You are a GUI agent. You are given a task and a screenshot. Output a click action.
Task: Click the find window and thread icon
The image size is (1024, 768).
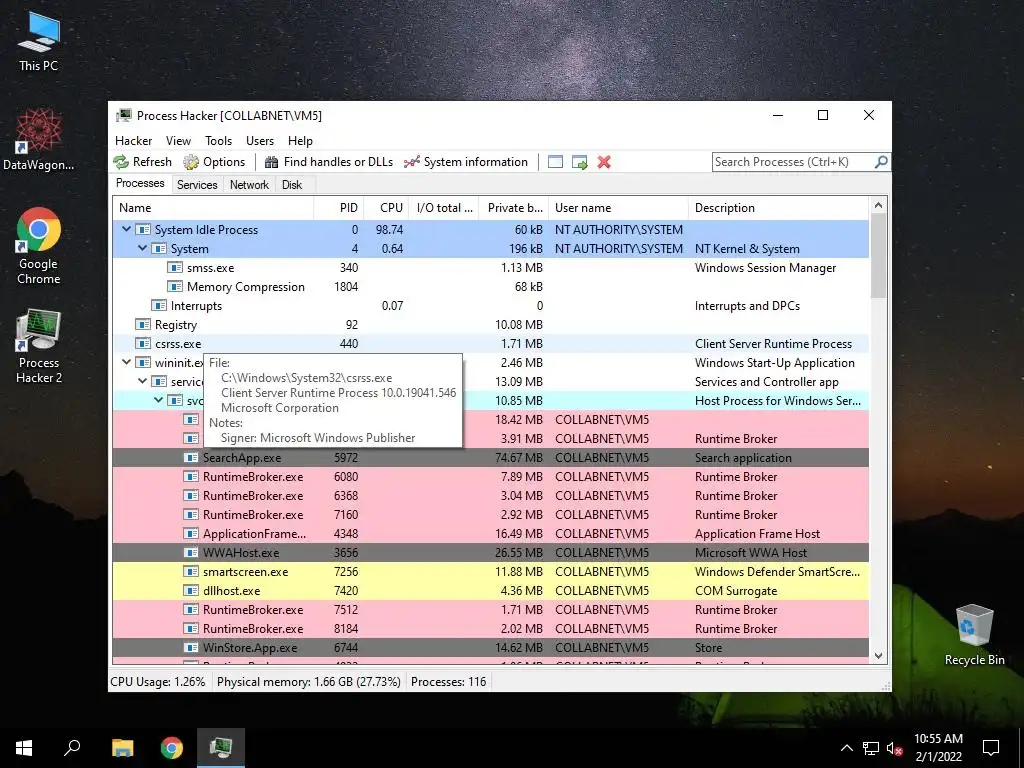click(579, 162)
